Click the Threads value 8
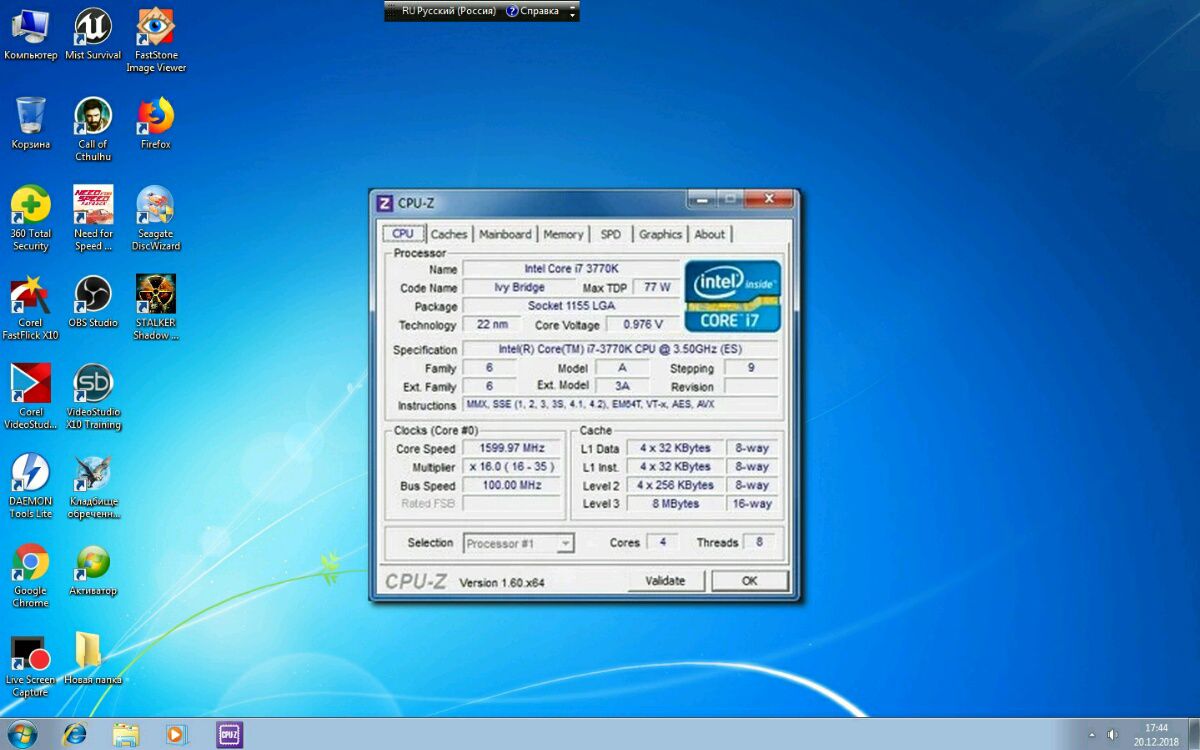Image resolution: width=1200 pixels, height=750 pixels. [x=759, y=542]
